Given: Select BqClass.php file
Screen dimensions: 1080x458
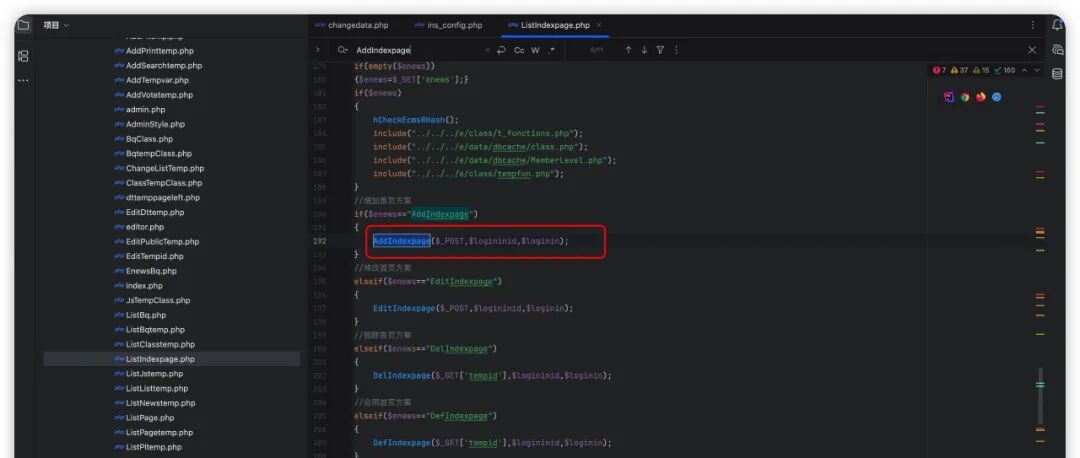Looking at the screenshot, I should click(144, 139).
